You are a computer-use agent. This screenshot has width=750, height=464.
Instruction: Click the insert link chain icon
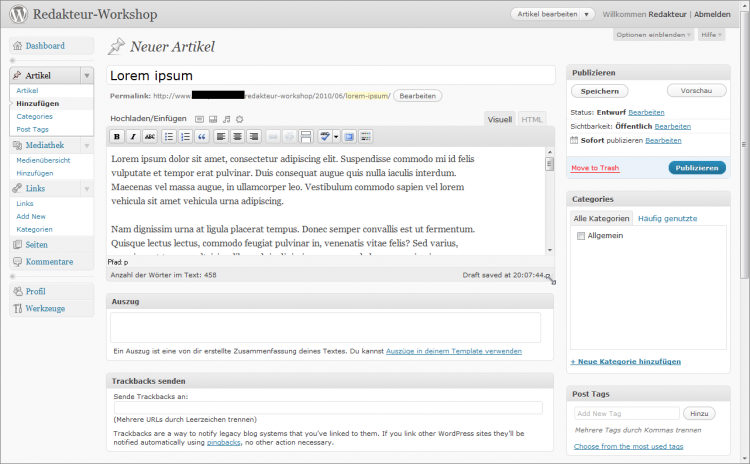273,137
